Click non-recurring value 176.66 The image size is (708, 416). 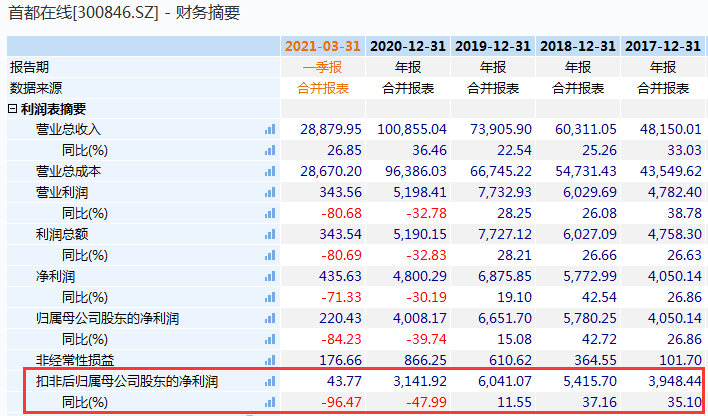click(340, 360)
